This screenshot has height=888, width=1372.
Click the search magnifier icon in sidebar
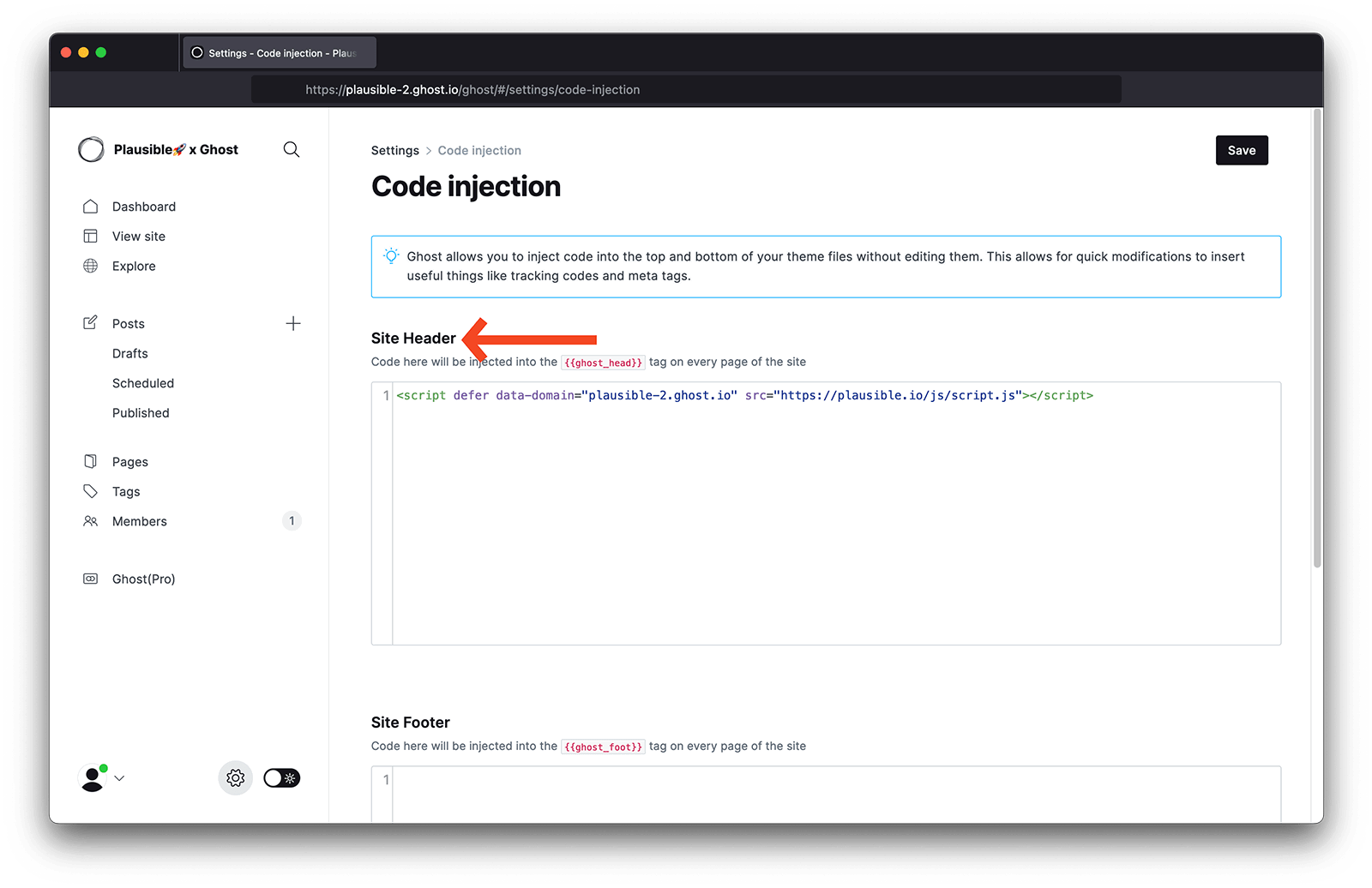(292, 150)
